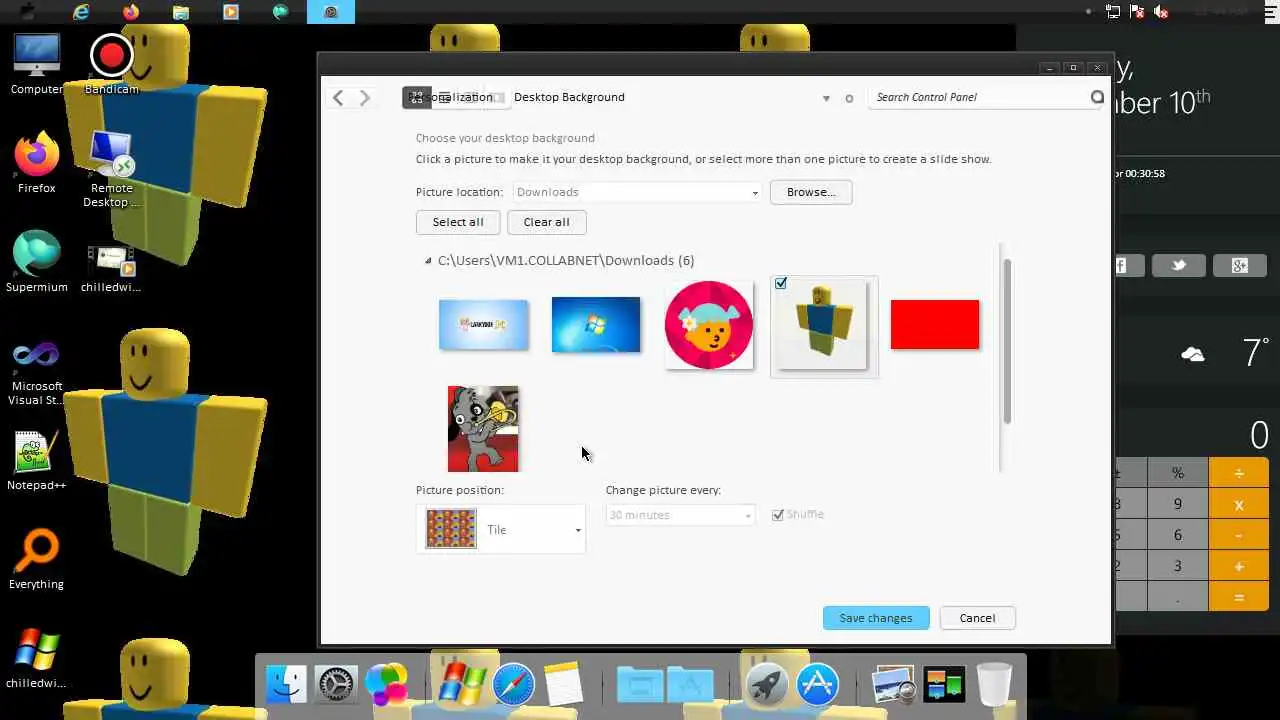
Task: Click the media player icon in top taskbar
Action: tap(231, 12)
